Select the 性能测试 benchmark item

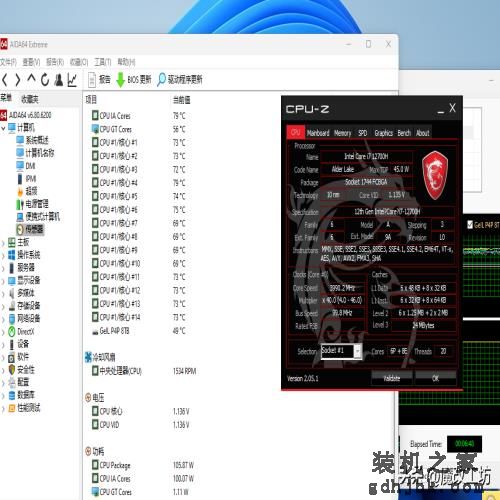24,408
